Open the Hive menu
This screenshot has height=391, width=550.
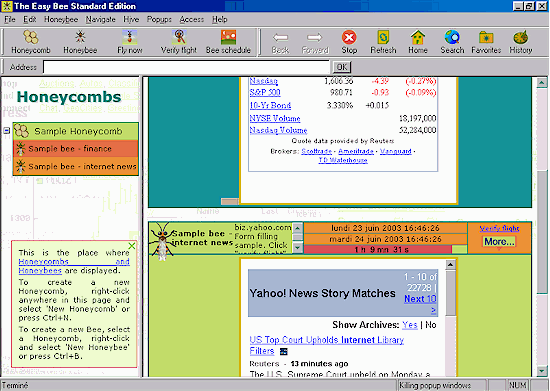coord(131,20)
